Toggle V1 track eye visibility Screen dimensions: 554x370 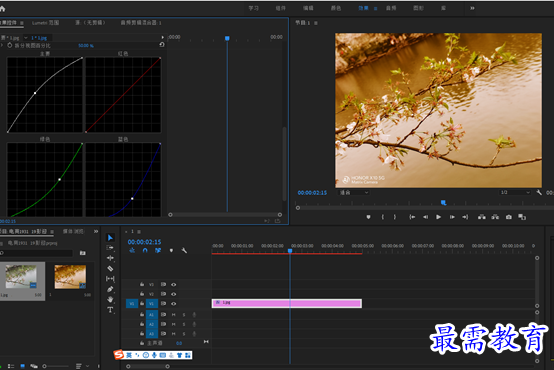pyautogui.click(x=173, y=304)
